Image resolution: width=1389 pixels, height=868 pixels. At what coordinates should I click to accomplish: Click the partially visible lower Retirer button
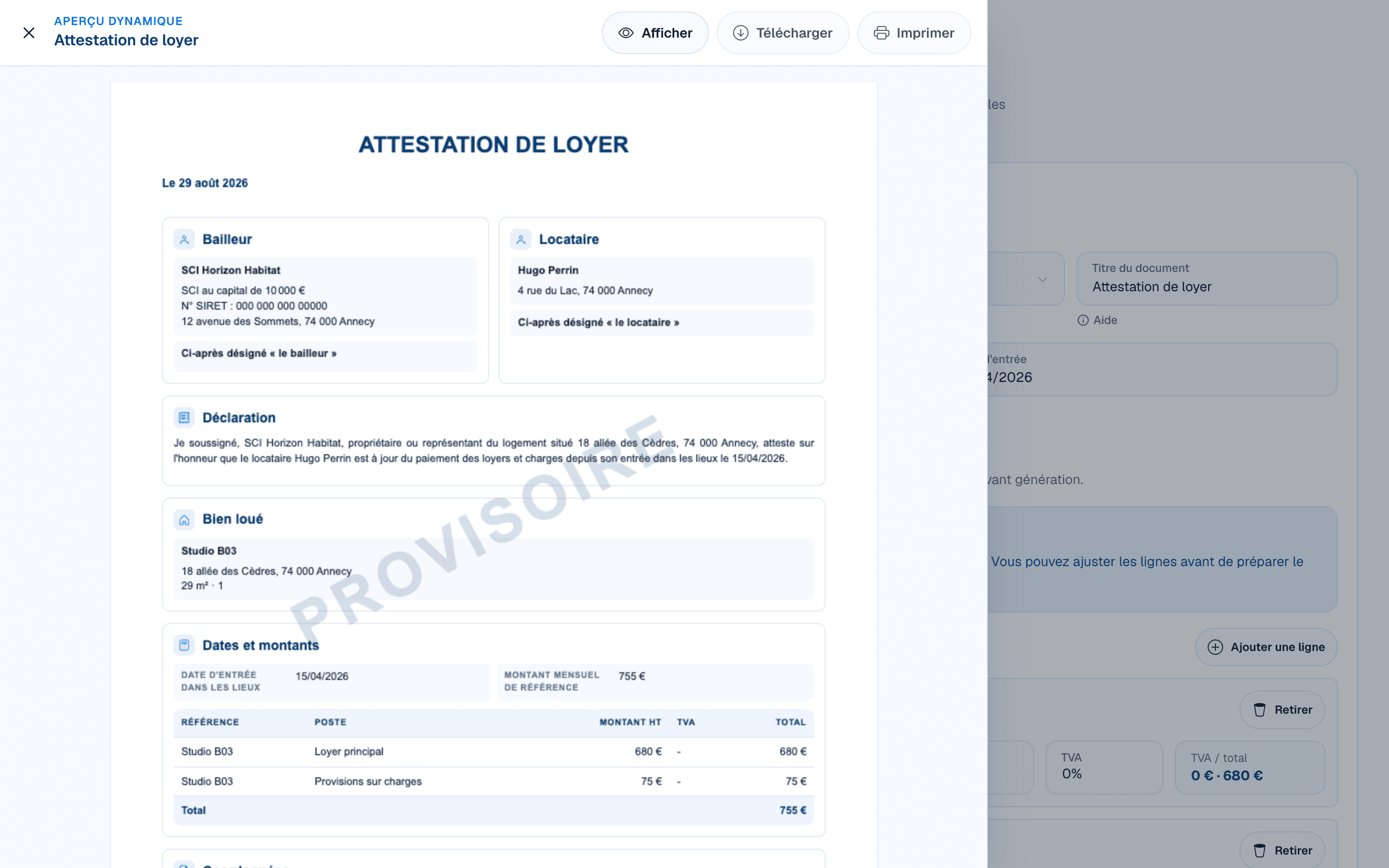tap(1282, 850)
